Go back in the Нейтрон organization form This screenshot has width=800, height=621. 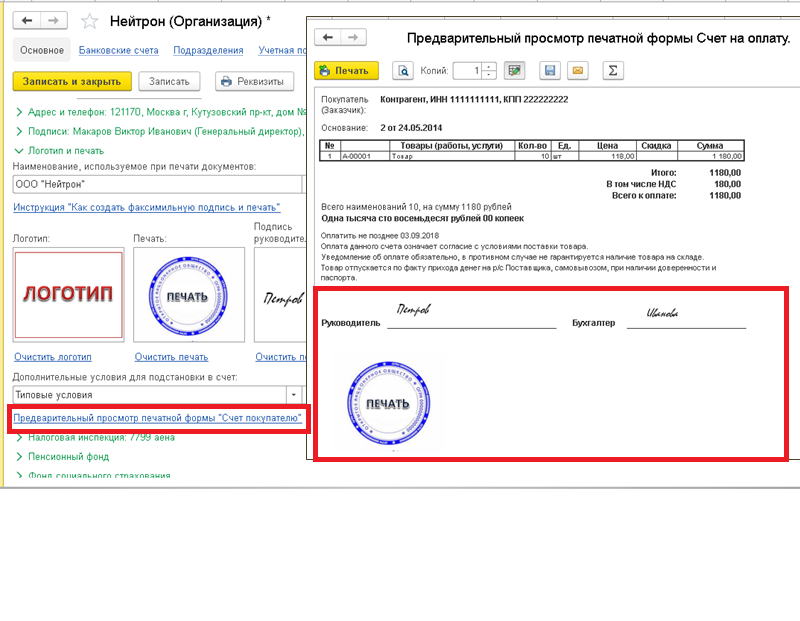pyautogui.click(x=27, y=20)
